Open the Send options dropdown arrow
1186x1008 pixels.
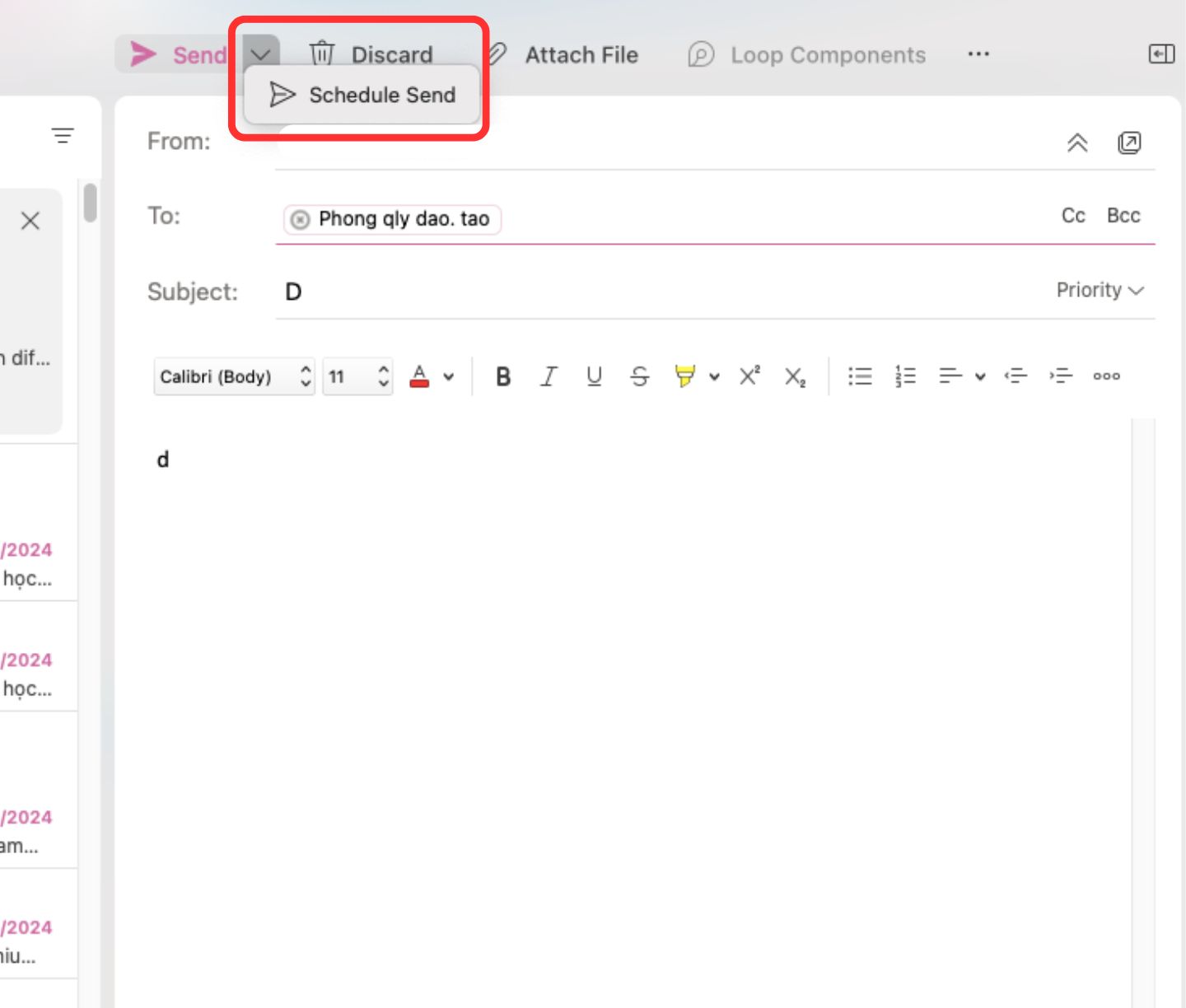pos(261,54)
